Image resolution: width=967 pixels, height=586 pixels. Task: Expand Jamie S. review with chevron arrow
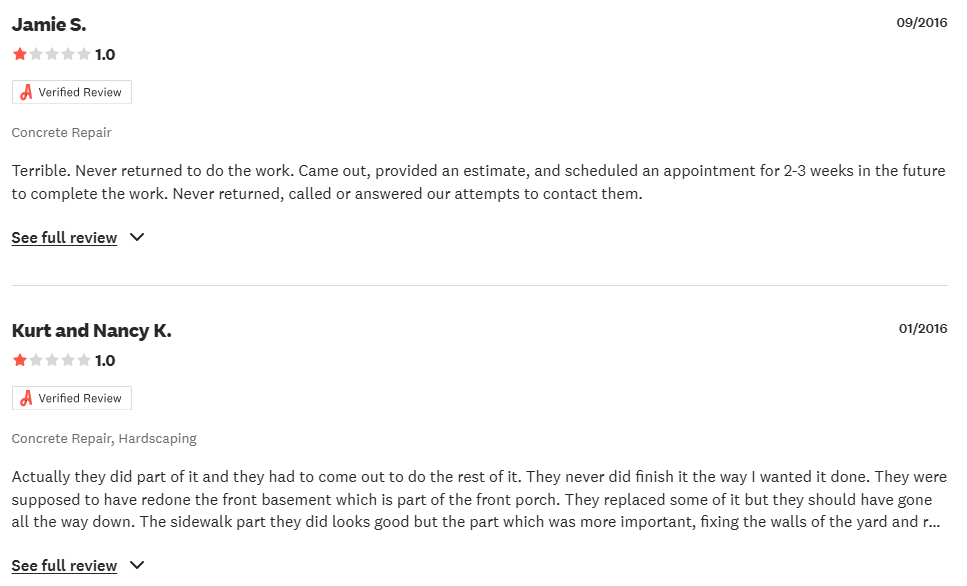coord(137,238)
